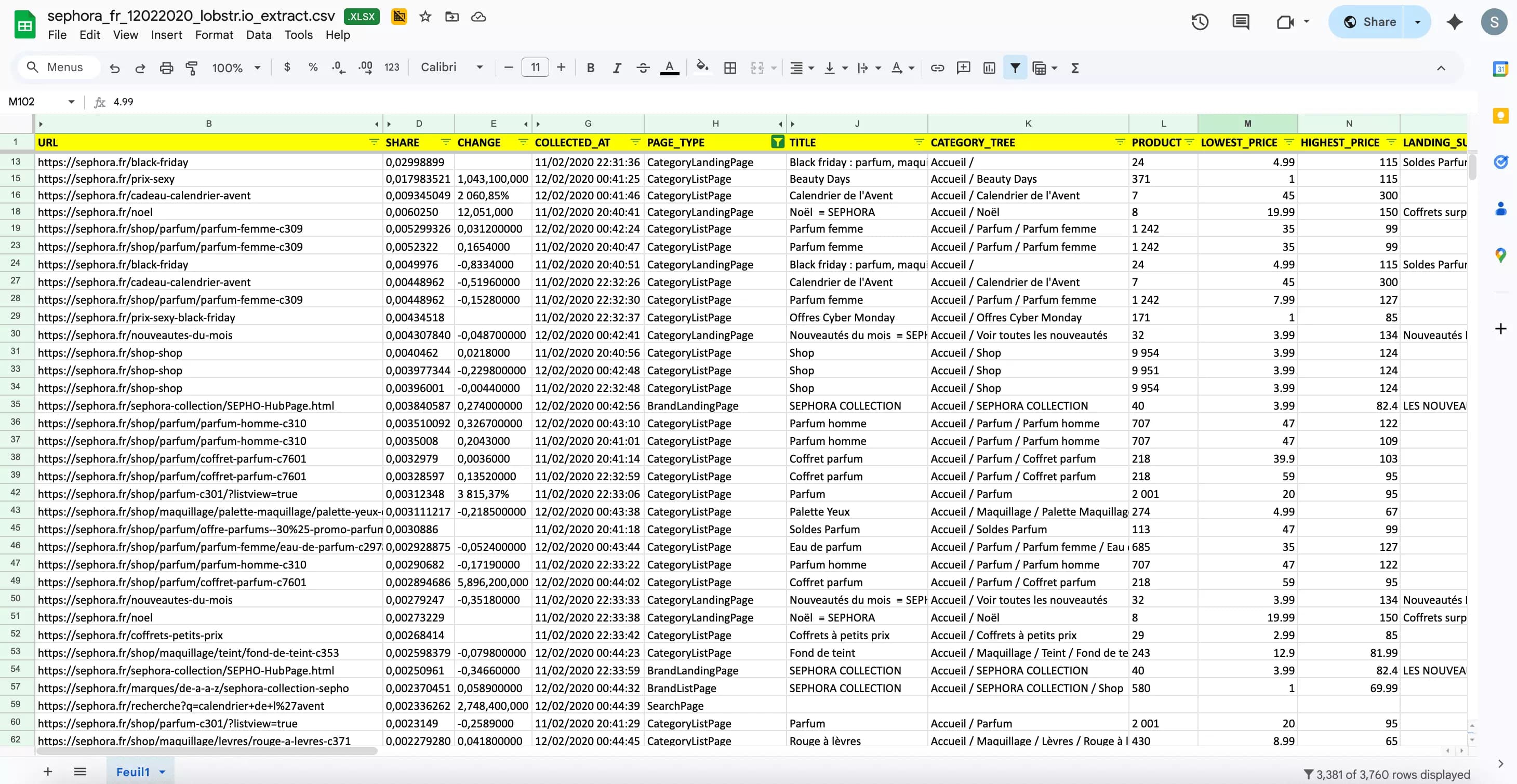
Task: Toggle italic formatting
Action: click(x=617, y=67)
